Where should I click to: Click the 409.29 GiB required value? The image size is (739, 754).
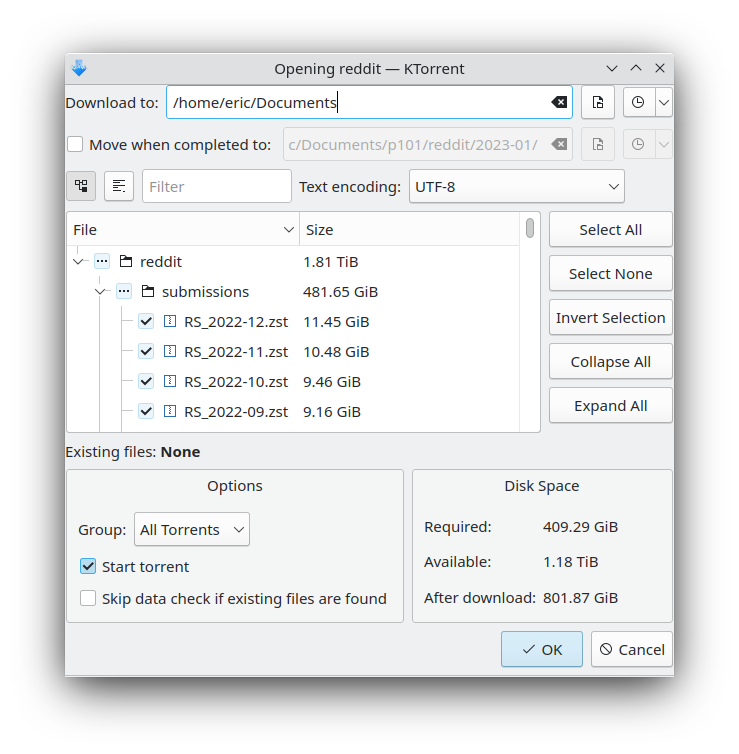tap(580, 527)
